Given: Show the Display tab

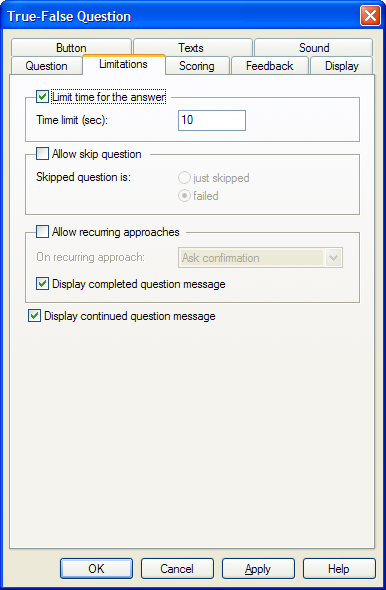Looking at the screenshot, I should (x=341, y=66).
